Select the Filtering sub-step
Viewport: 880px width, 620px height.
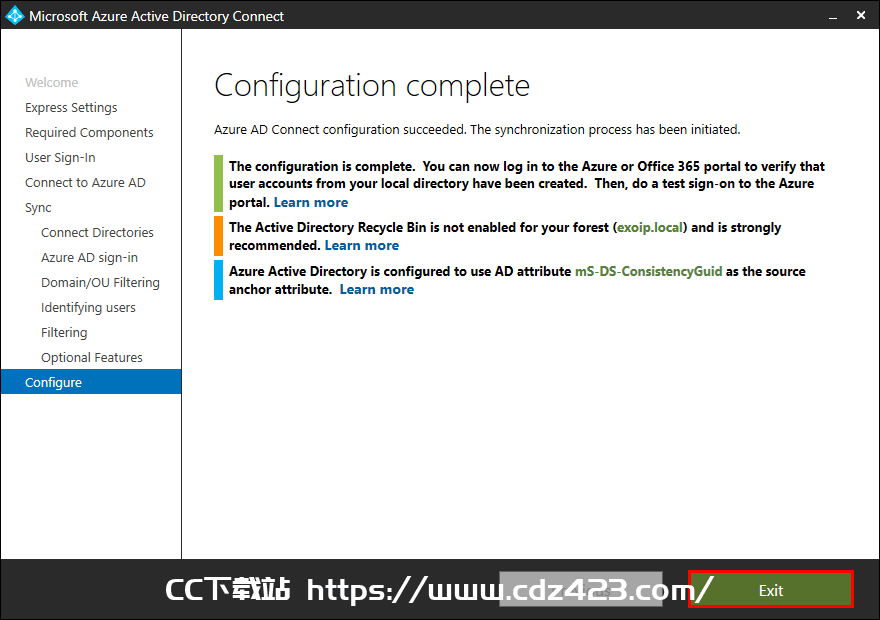tap(64, 333)
